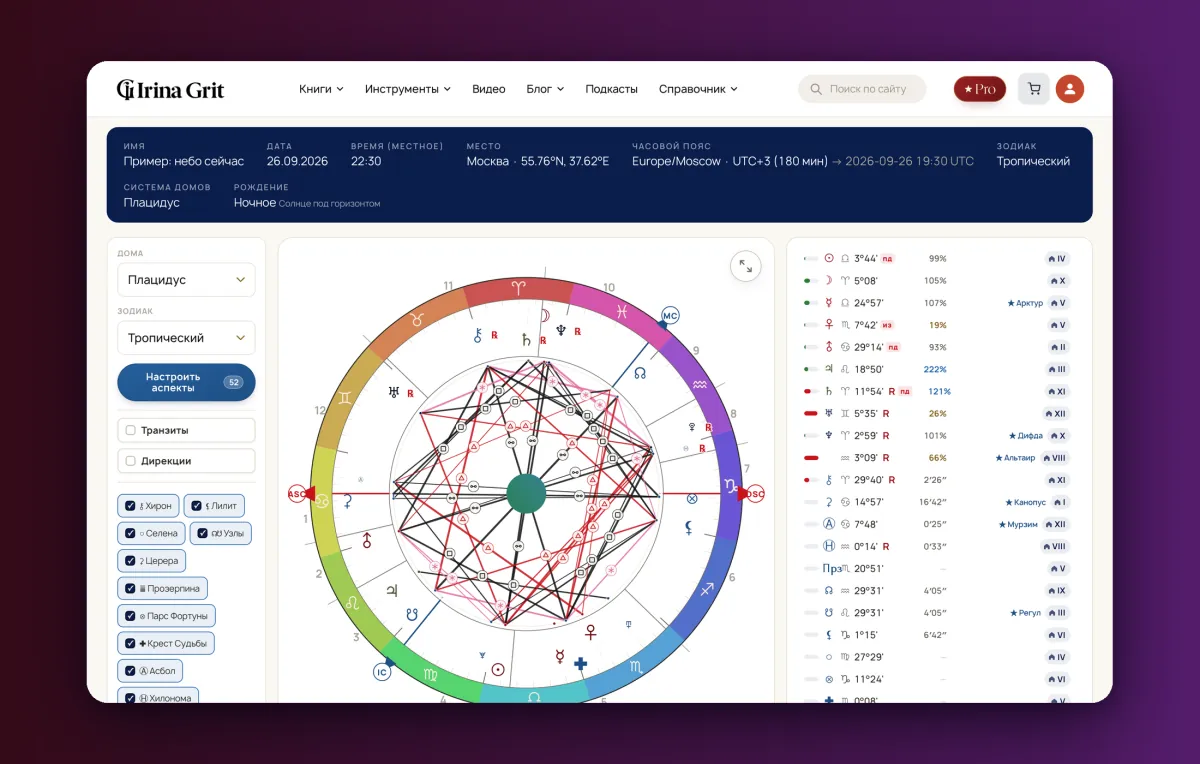This screenshot has height=764, width=1200.
Task: Select the Virgo sign on the zodiac ring
Action: (430, 675)
